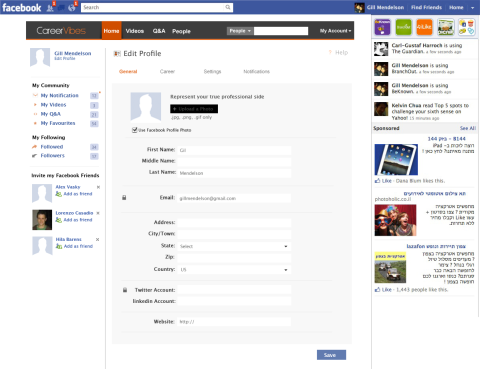Open the Videos navigation item
Screen dimensions: 480x369
135,31
